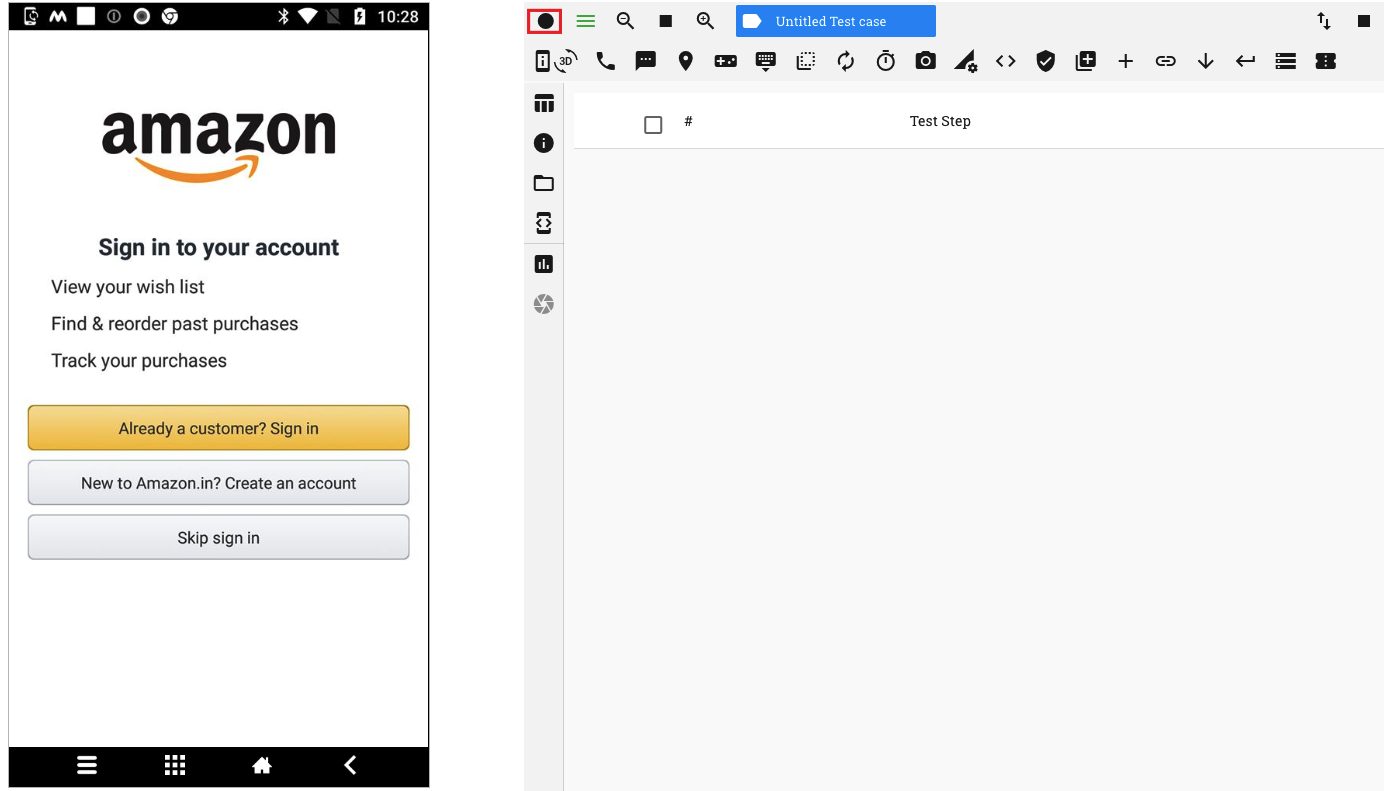Open the green hamburger menu

coord(586,21)
